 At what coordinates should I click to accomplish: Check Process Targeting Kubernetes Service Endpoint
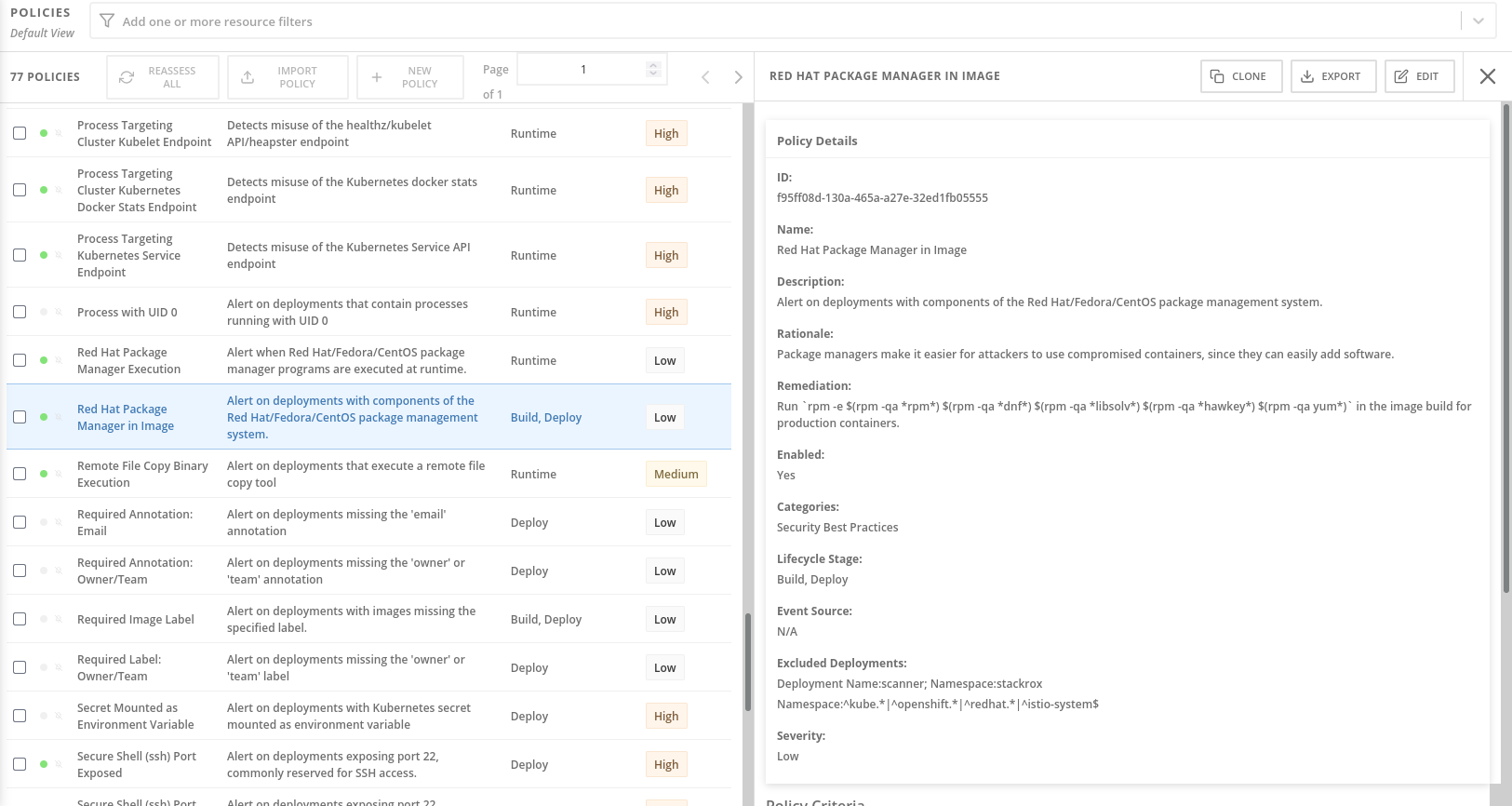pos(20,255)
